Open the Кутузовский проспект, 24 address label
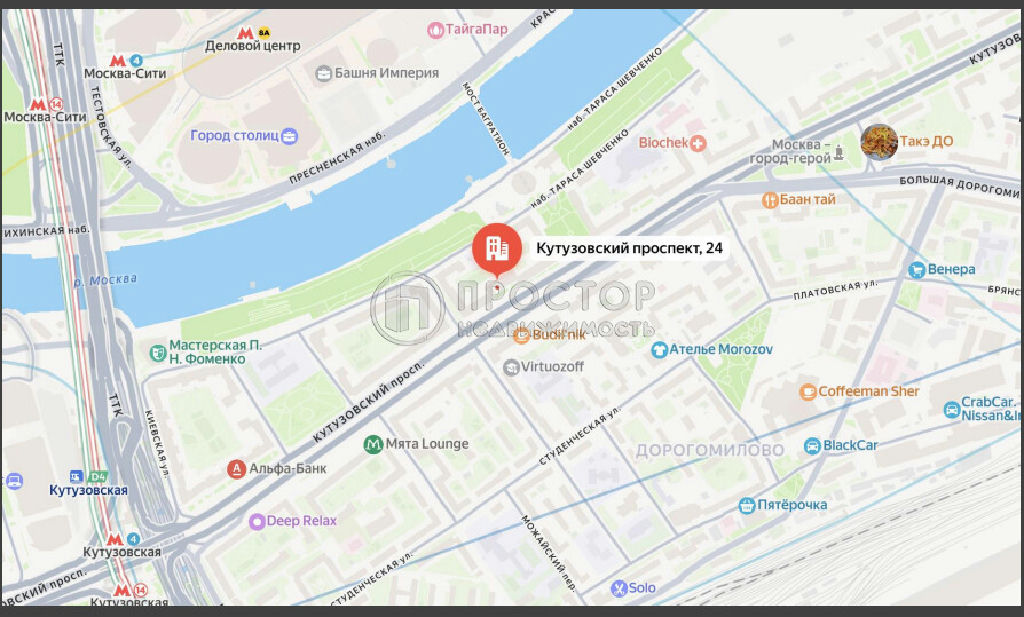The height and width of the screenshot is (617, 1024). click(629, 248)
